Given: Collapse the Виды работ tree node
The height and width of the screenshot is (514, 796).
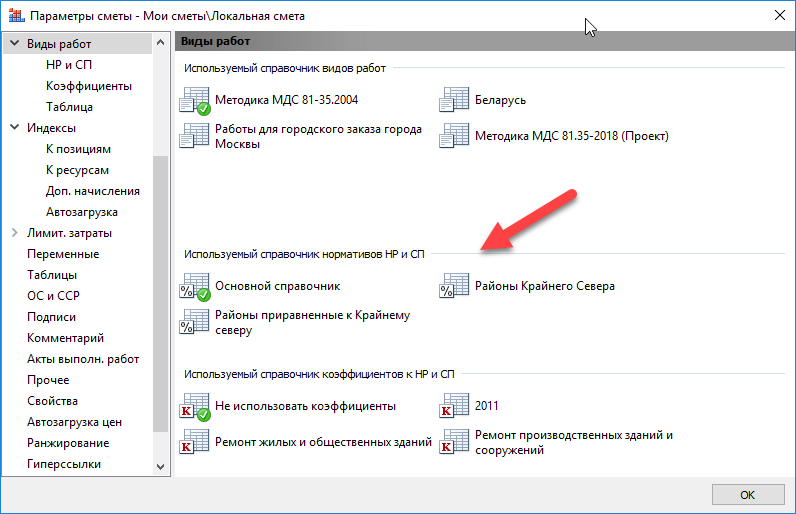Looking at the screenshot, I should (x=15, y=44).
